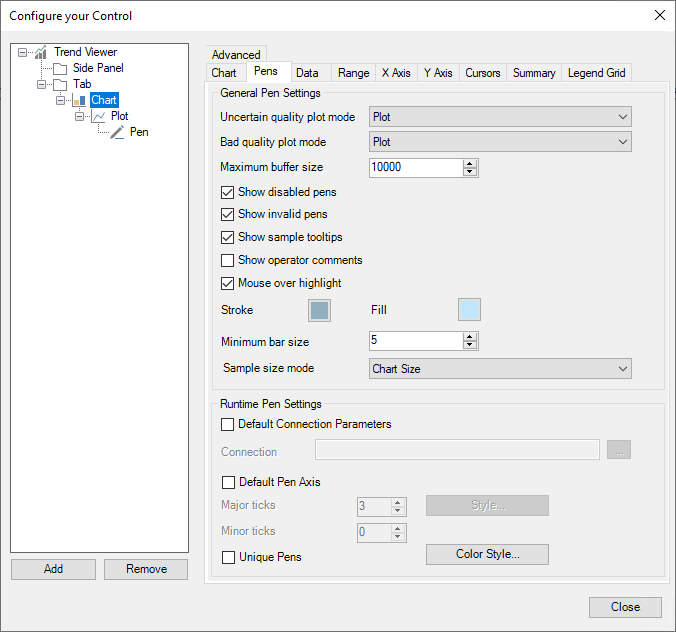Open the Stroke color swatch

pos(319,310)
